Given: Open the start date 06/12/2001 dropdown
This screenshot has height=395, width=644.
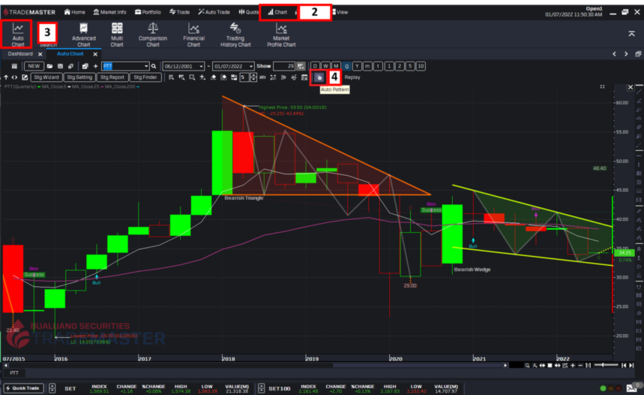Looking at the screenshot, I should coord(201,66).
